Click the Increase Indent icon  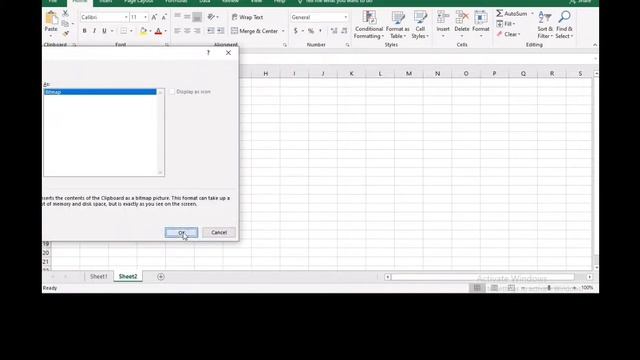tap(220, 31)
